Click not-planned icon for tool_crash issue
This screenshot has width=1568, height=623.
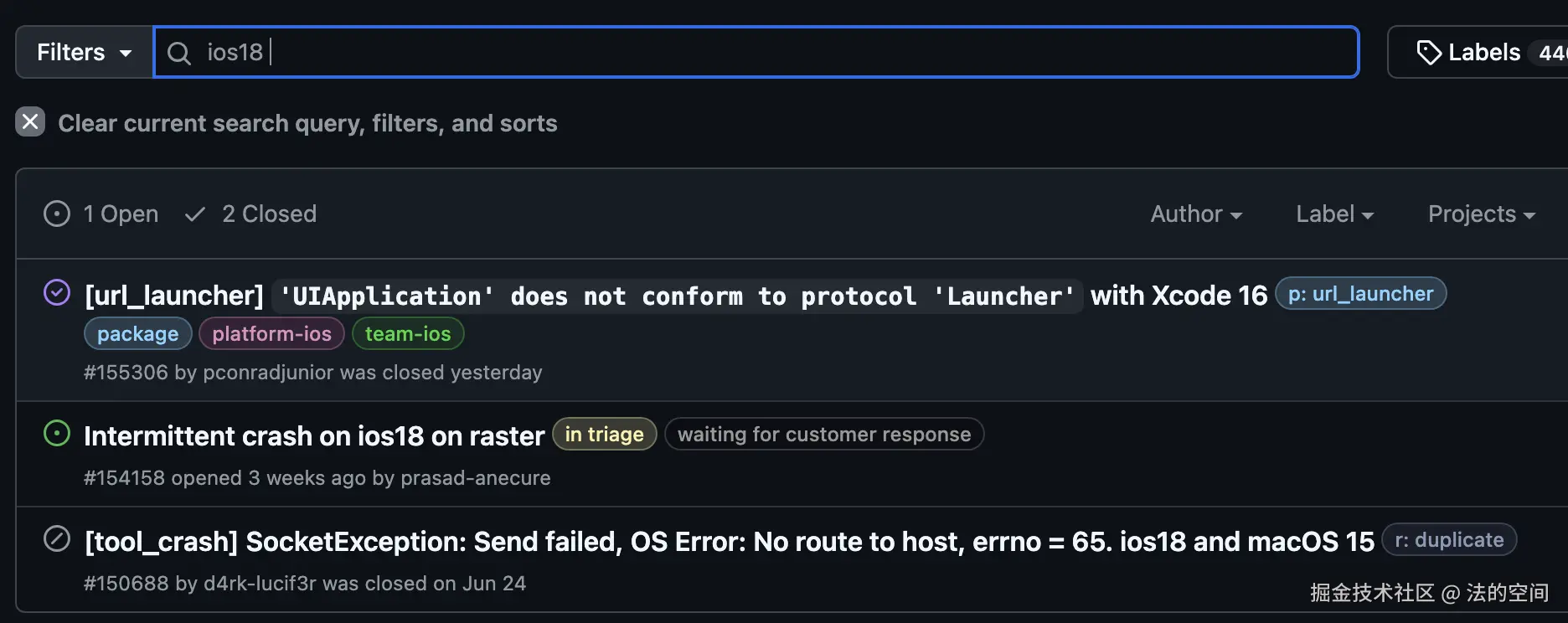[x=57, y=538]
